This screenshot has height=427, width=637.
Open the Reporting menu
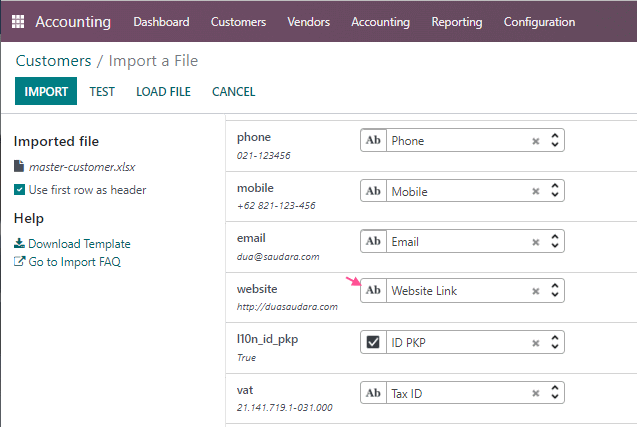pos(457,22)
